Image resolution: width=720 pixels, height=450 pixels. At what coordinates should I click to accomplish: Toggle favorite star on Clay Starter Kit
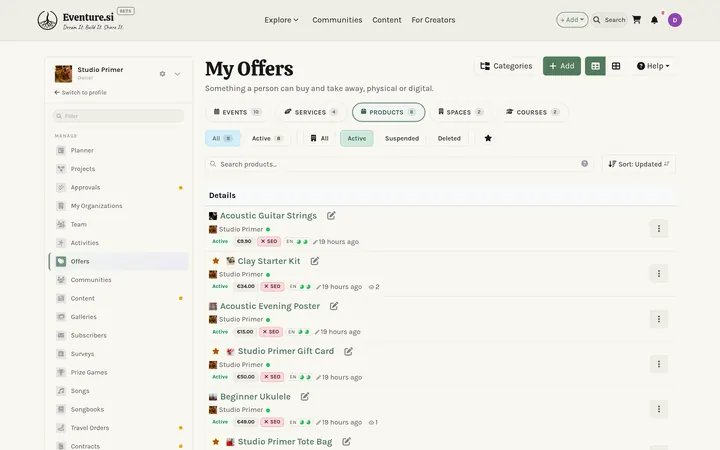(x=215, y=261)
